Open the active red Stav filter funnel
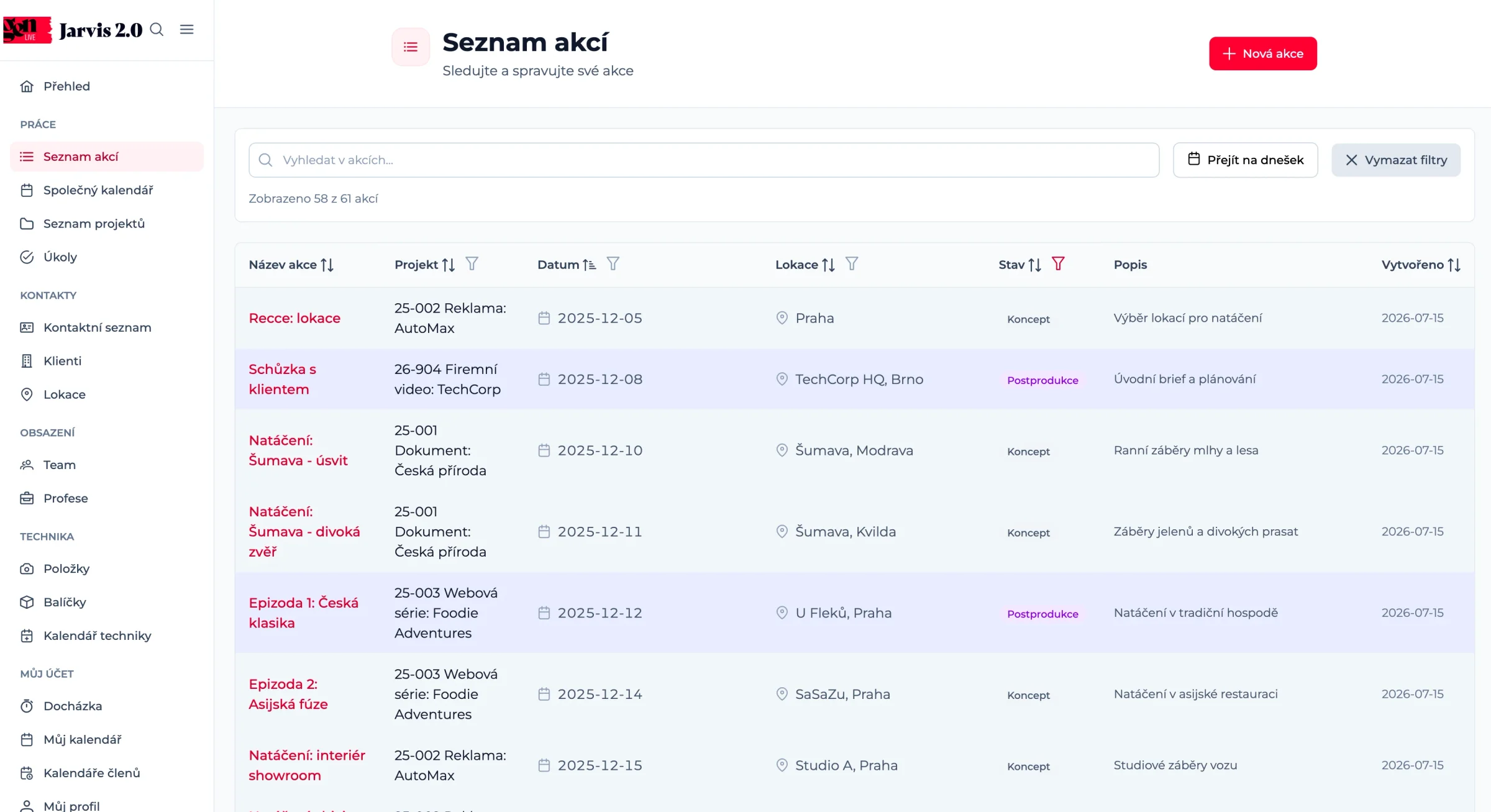1491x812 pixels. 1058,264
